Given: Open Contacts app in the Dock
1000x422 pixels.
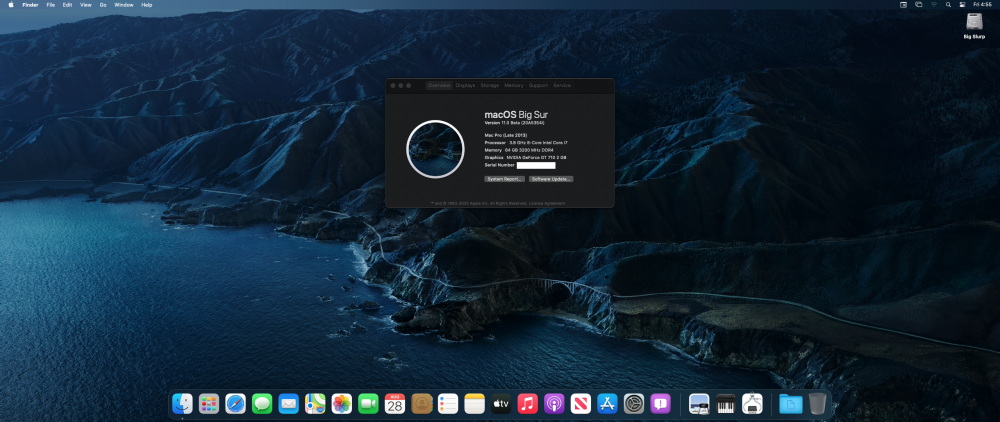Looking at the screenshot, I should pyautogui.click(x=422, y=404).
